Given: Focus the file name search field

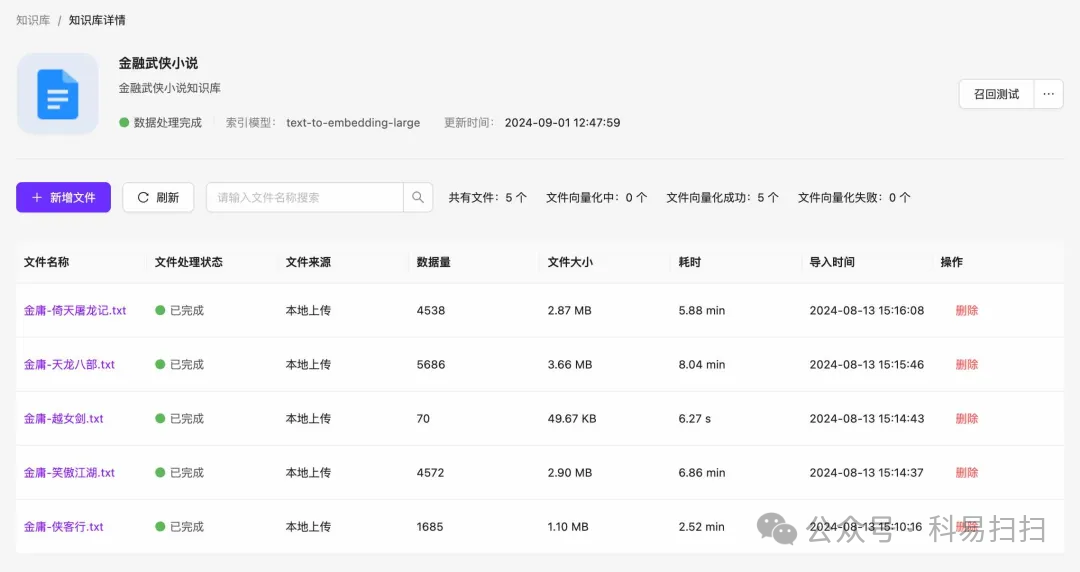Looking at the screenshot, I should (x=304, y=197).
